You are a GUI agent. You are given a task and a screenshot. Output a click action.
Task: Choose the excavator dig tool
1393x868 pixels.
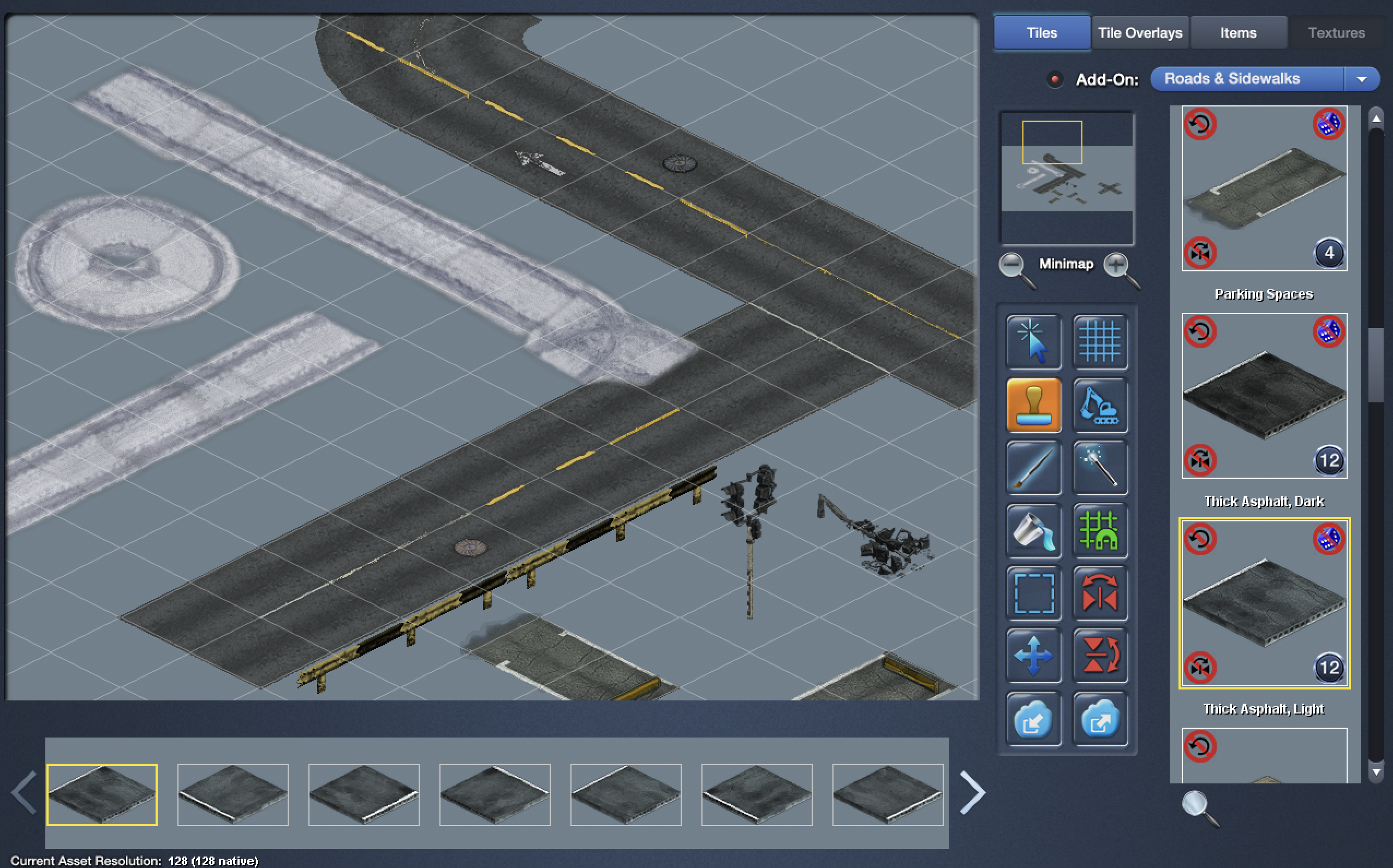coord(1100,405)
